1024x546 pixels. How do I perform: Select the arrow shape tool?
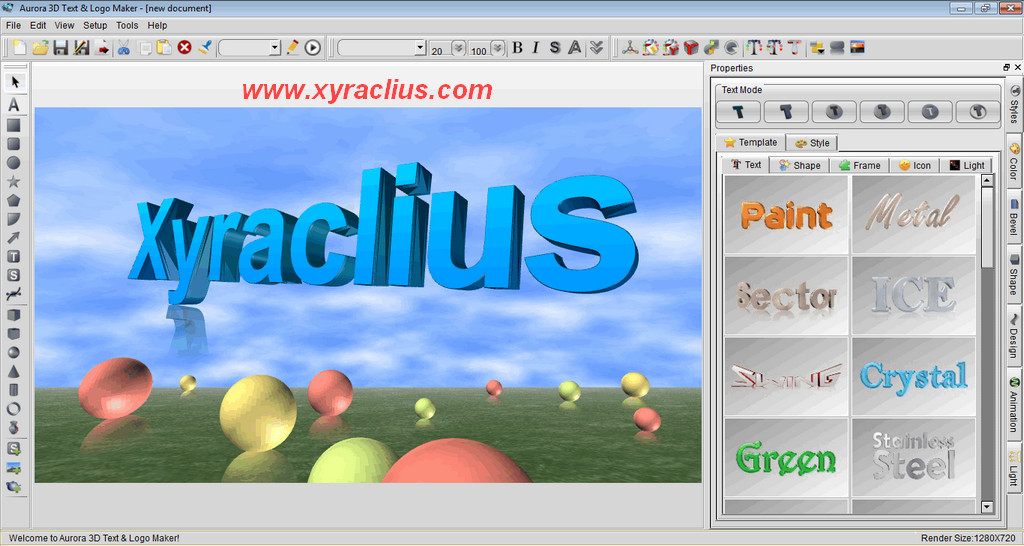tap(14, 238)
